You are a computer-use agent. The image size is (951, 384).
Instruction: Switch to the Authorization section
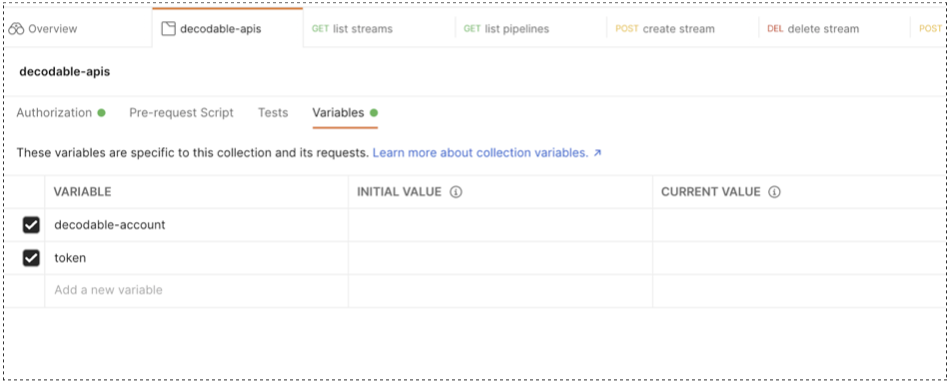pyautogui.click(x=61, y=113)
